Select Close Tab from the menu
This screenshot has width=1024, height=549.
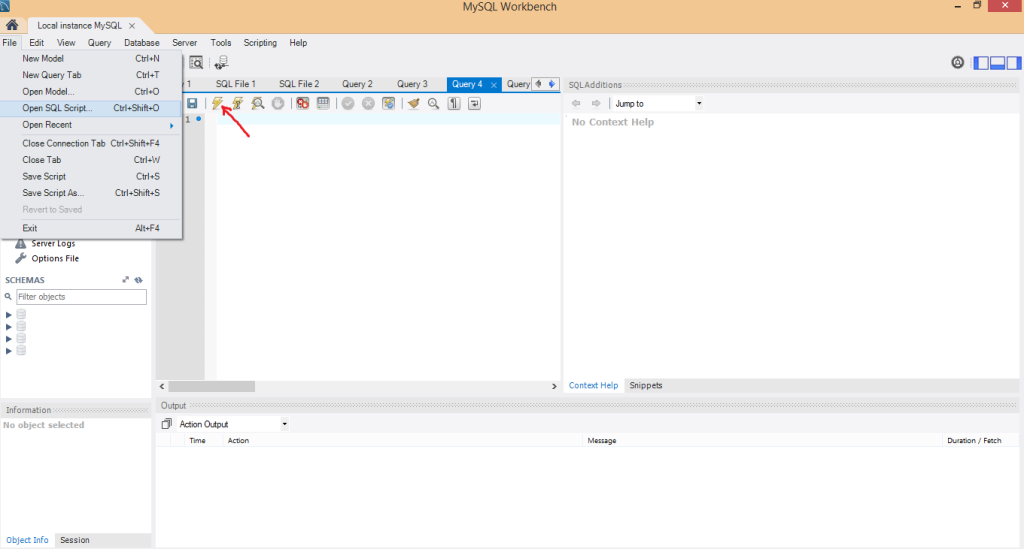(x=91, y=160)
